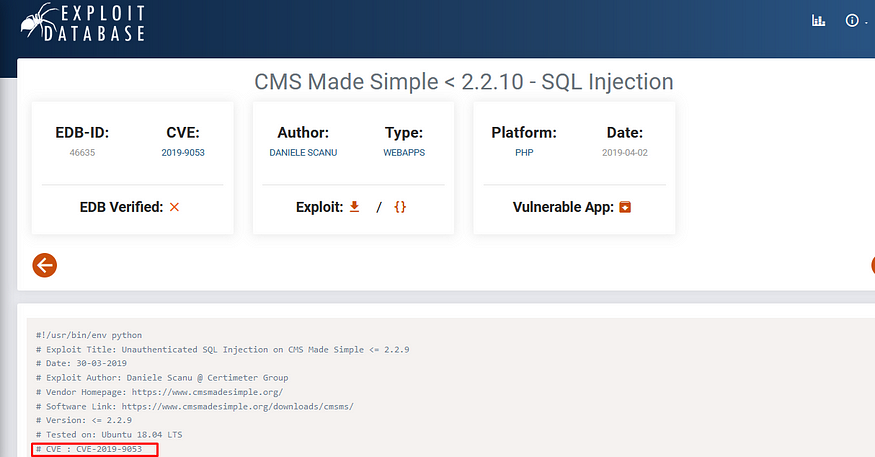Click the Exploit Author code comment line
Image resolution: width=875 pixels, height=457 pixels.
[x=162, y=378]
